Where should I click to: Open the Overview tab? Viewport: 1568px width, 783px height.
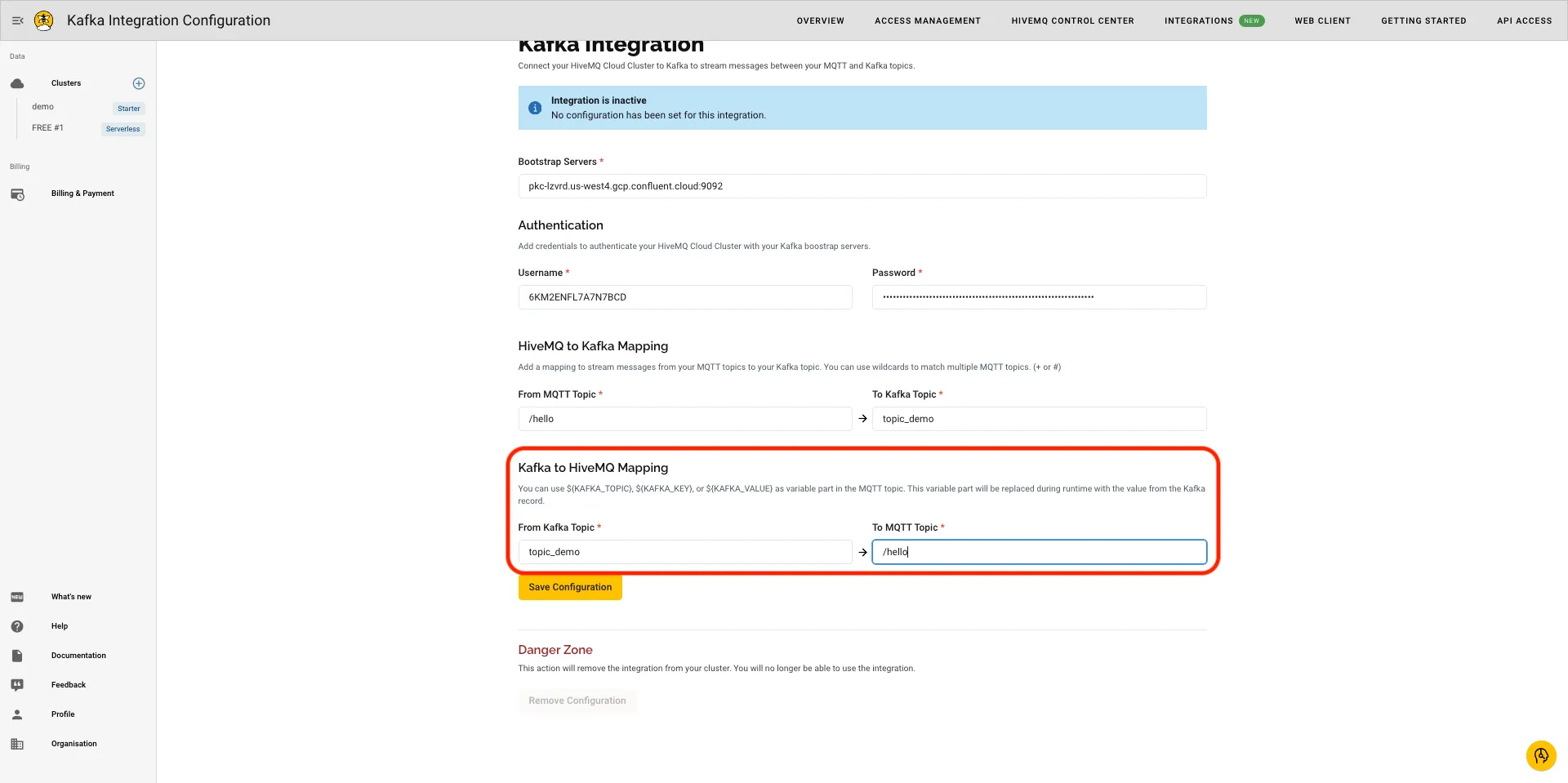pyautogui.click(x=820, y=20)
